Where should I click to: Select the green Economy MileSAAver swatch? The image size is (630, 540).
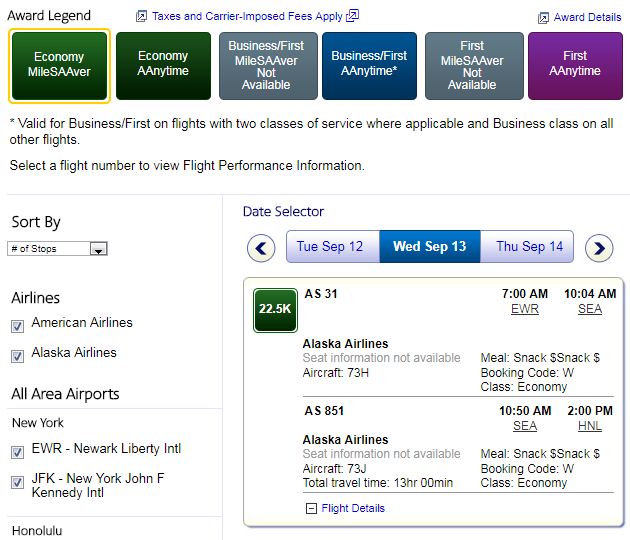[x=59, y=65]
